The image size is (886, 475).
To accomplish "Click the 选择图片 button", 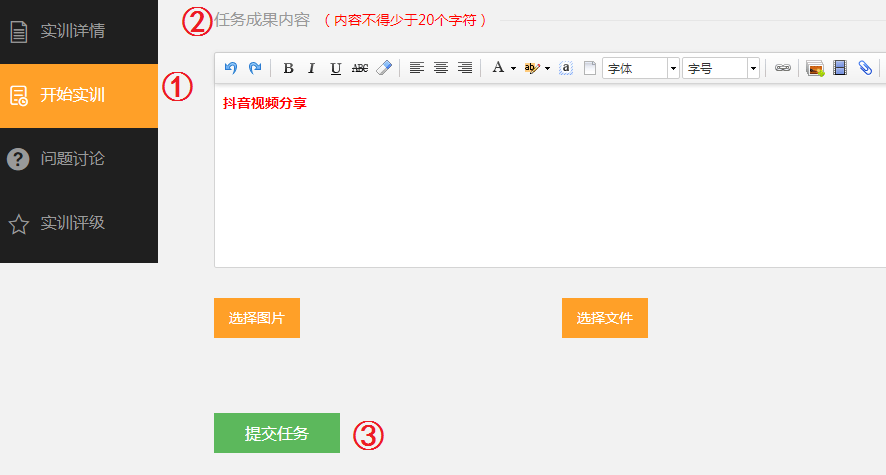I will point(257,318).
